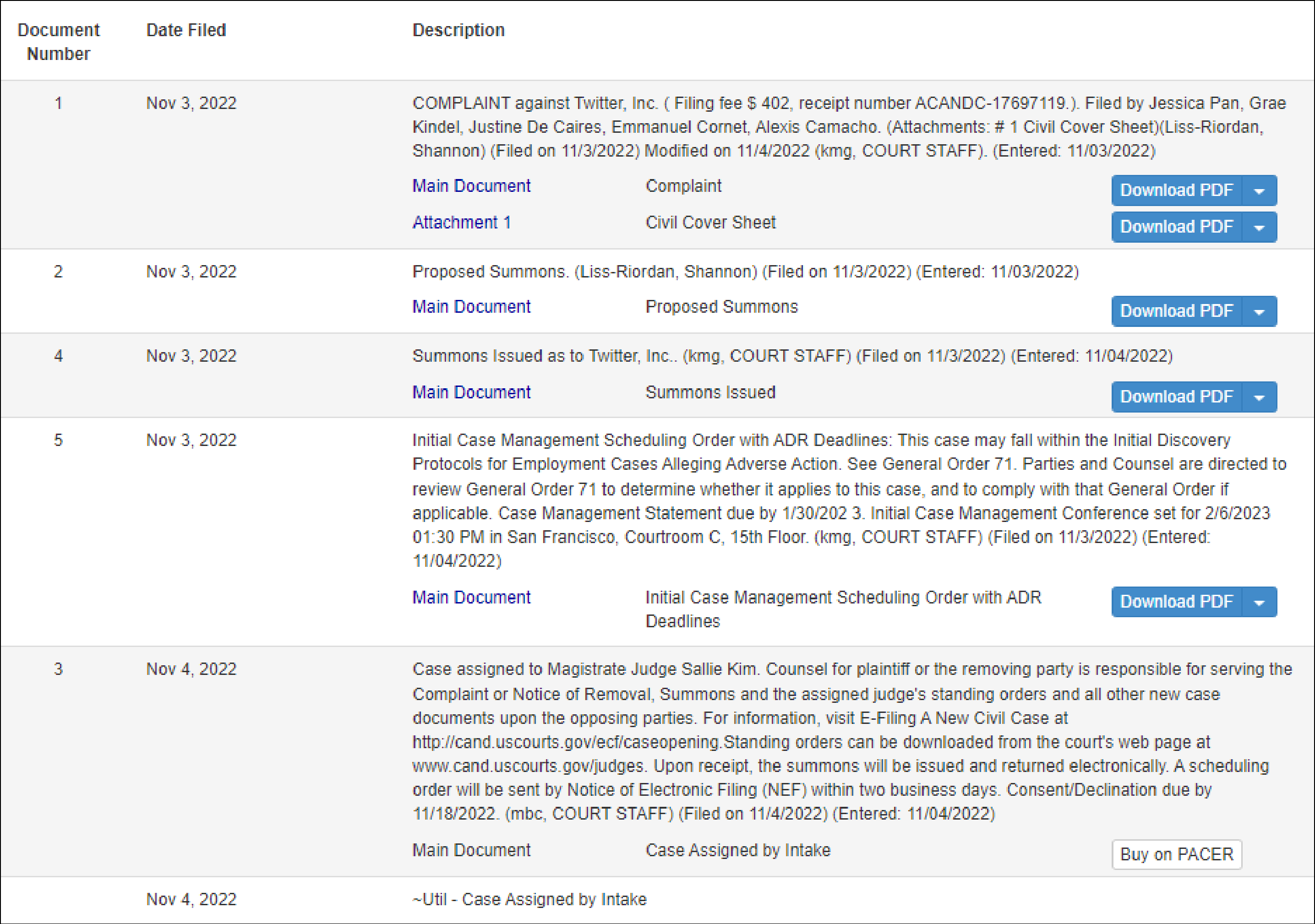The image size is (1315, 924).
Task: Open dropdown arrow beside Complaint Download PDF
Action: coord(1259,190)
